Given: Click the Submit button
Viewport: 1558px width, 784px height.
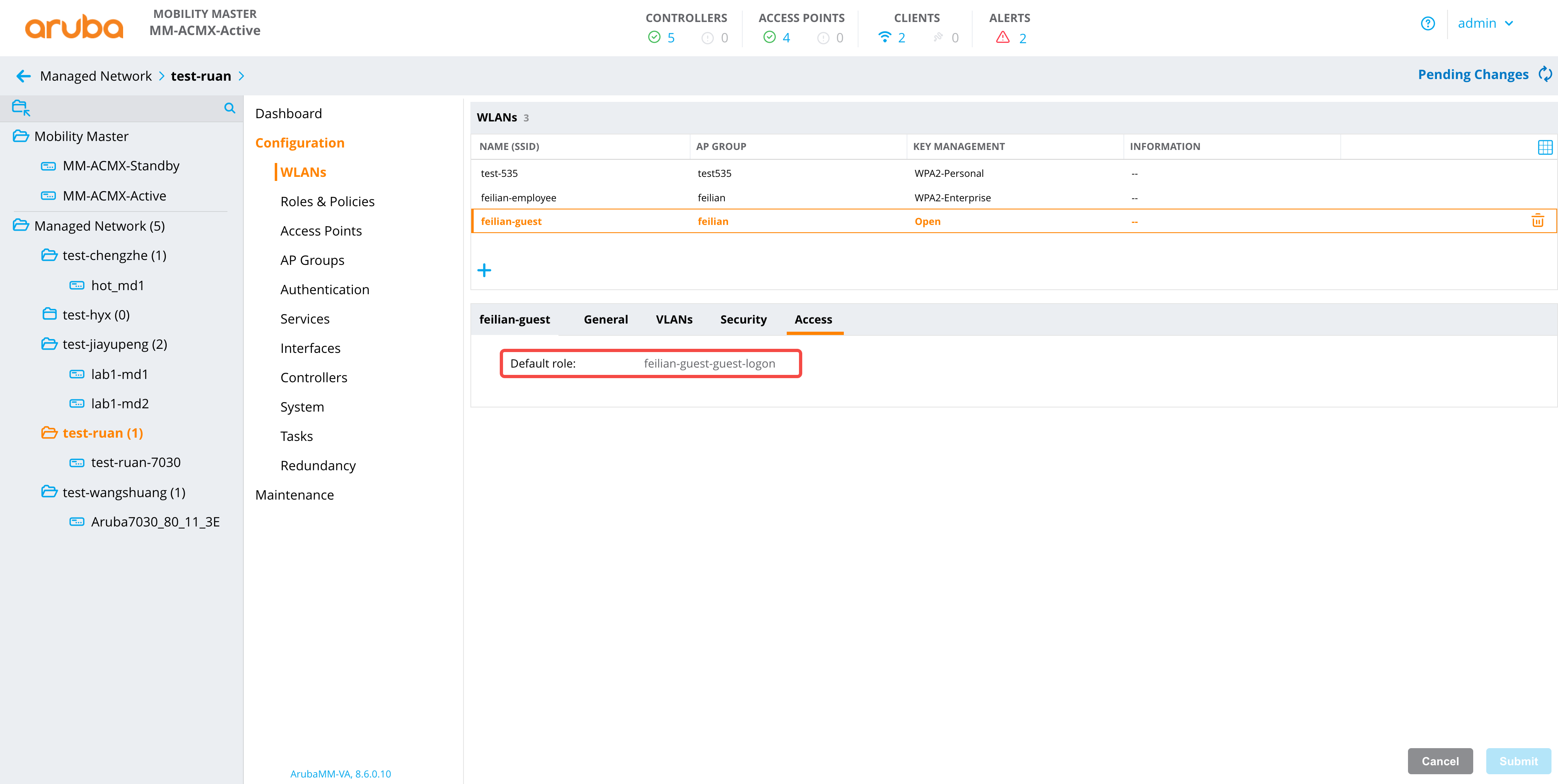Looking at the screenshot, I should [x=1518, y=761].
